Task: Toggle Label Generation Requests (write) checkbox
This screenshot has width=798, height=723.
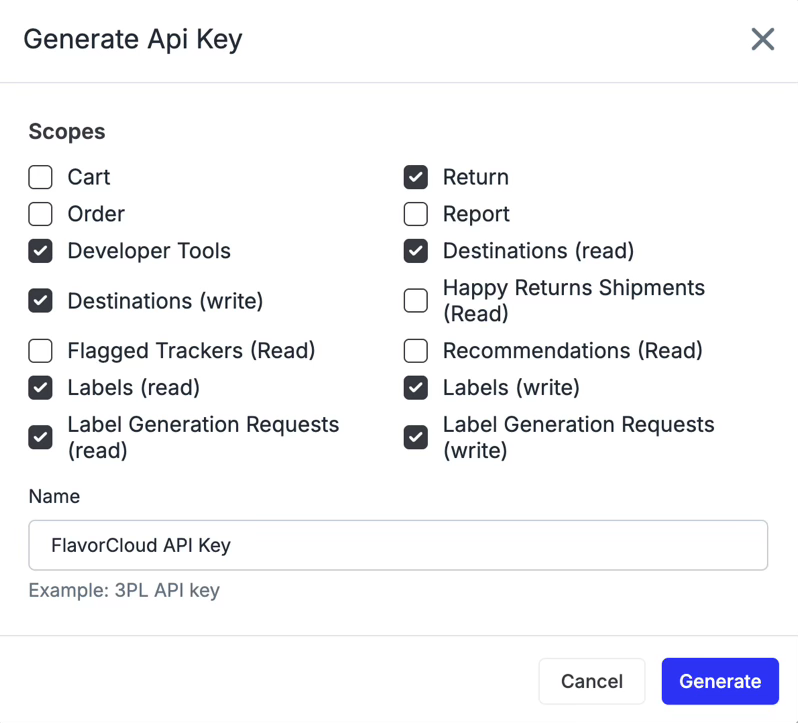Action: (x=416, y=437)
